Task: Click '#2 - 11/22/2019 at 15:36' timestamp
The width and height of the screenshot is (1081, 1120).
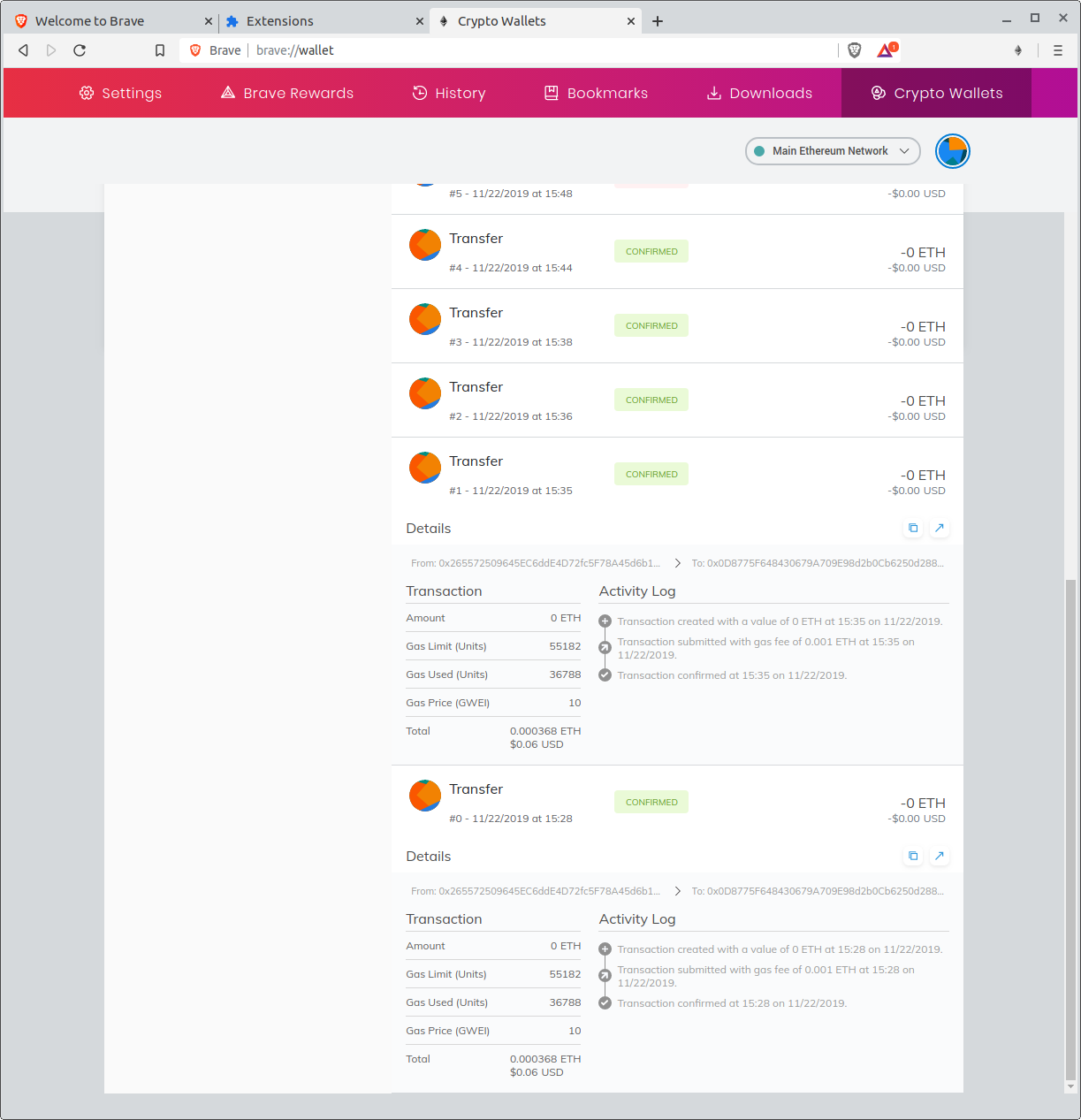Action: pyautogui.click(x=511, y=416)
